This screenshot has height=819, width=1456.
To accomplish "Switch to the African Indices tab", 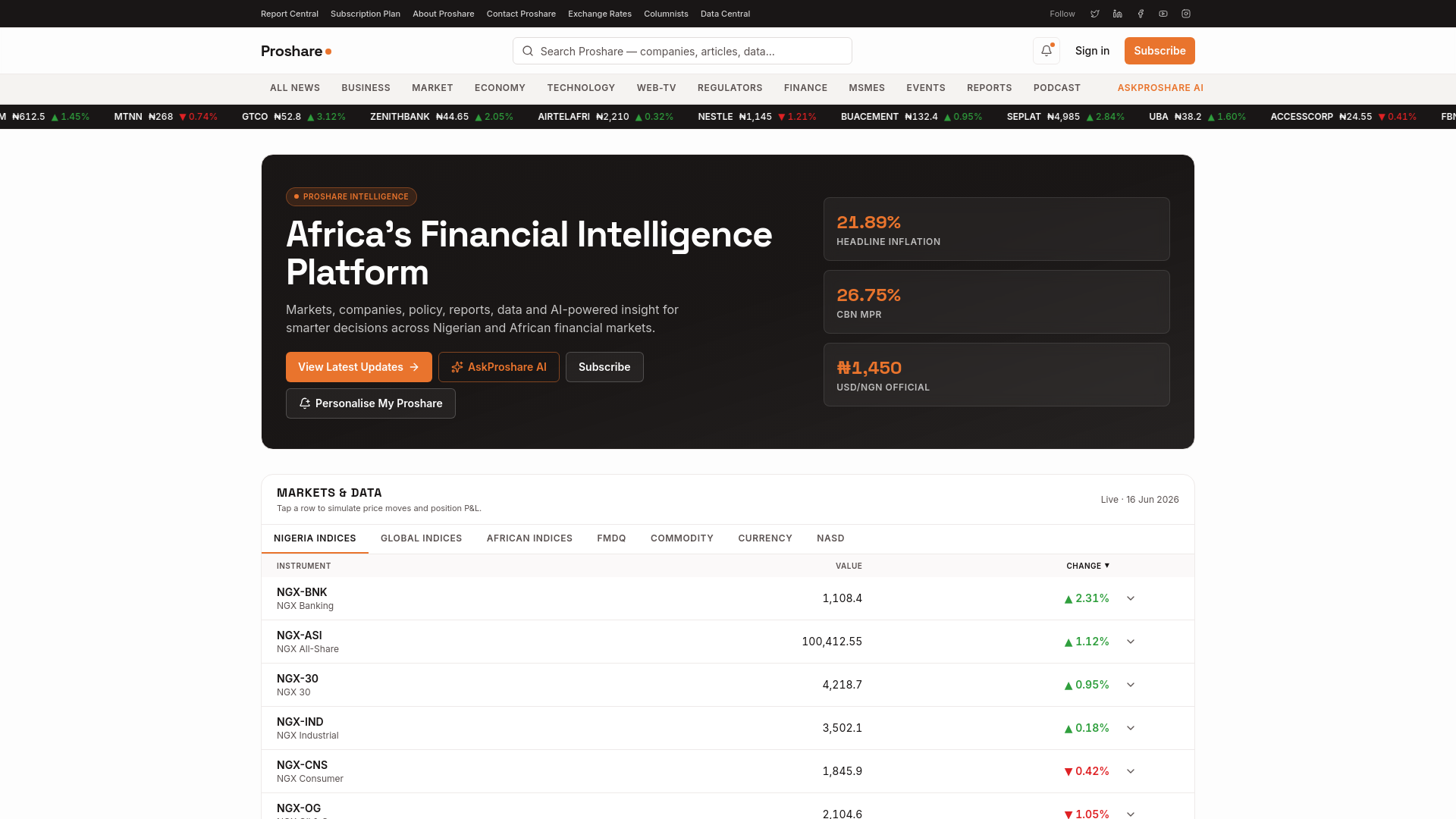I will [529, 538].
